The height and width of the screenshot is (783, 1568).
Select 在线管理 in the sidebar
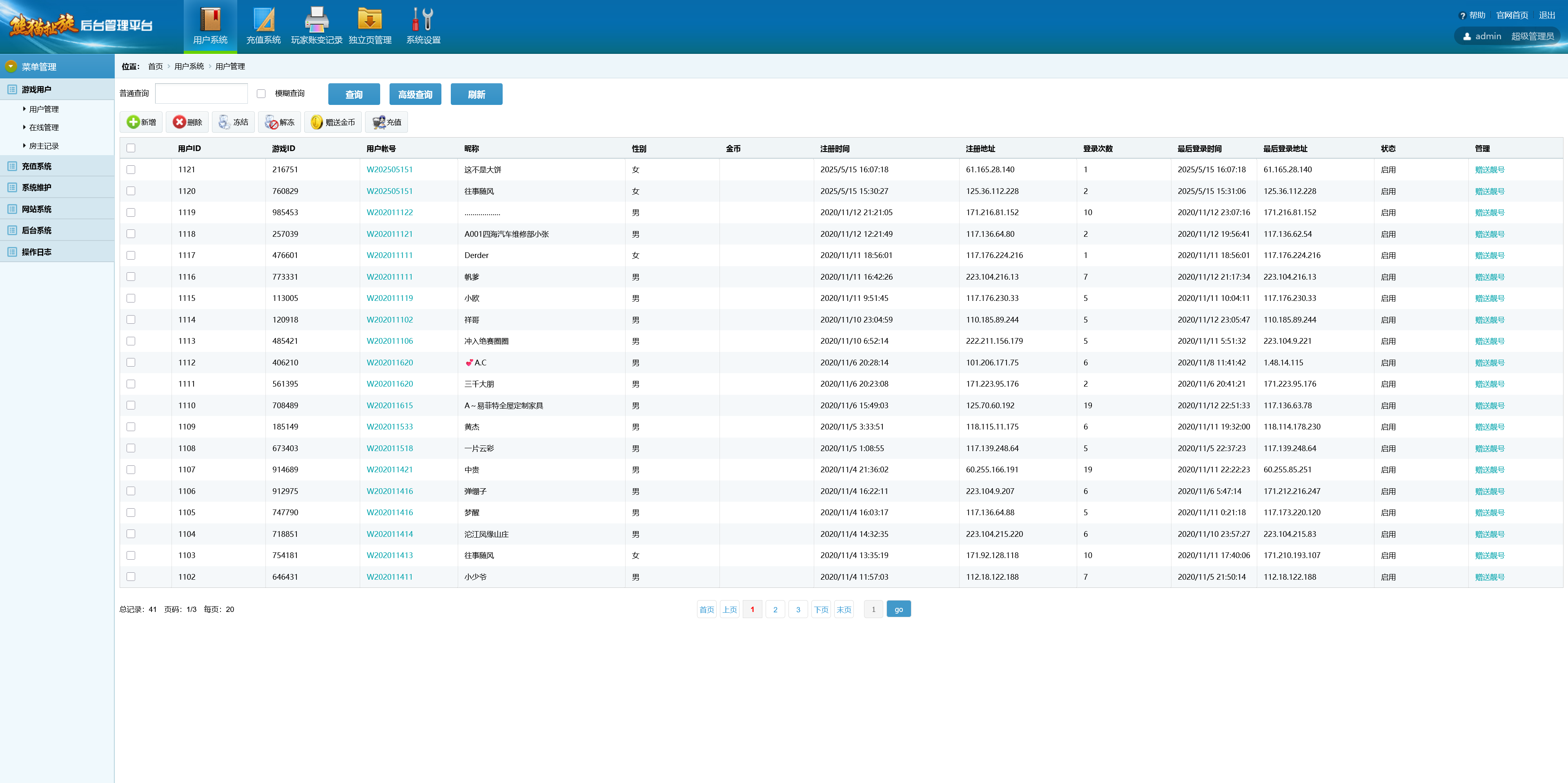coord(44,128)
